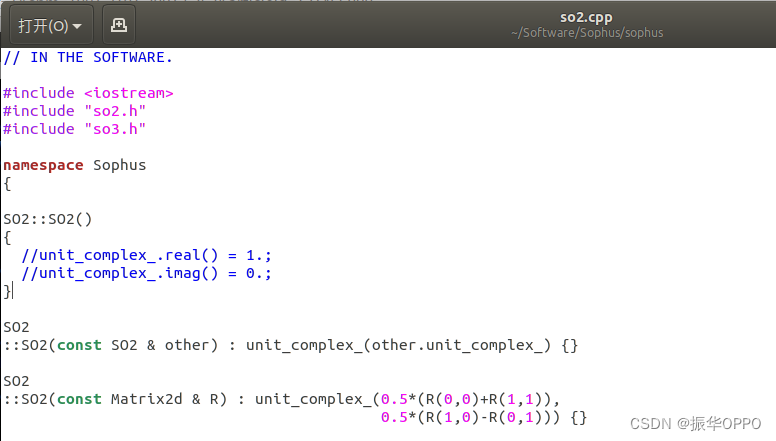This screenshot has width=776, height=441.
Task: Click 'const SO2 & other' copy constructor parameter
Action: coord(133,345)
